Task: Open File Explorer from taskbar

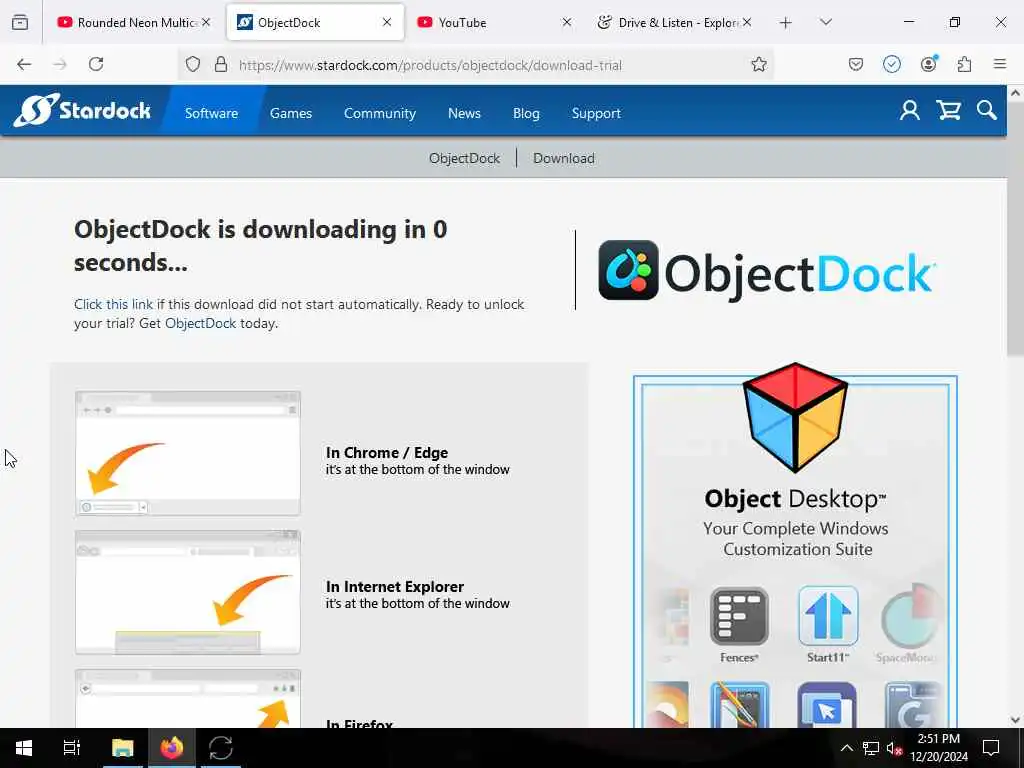Action: click(122, 748)
